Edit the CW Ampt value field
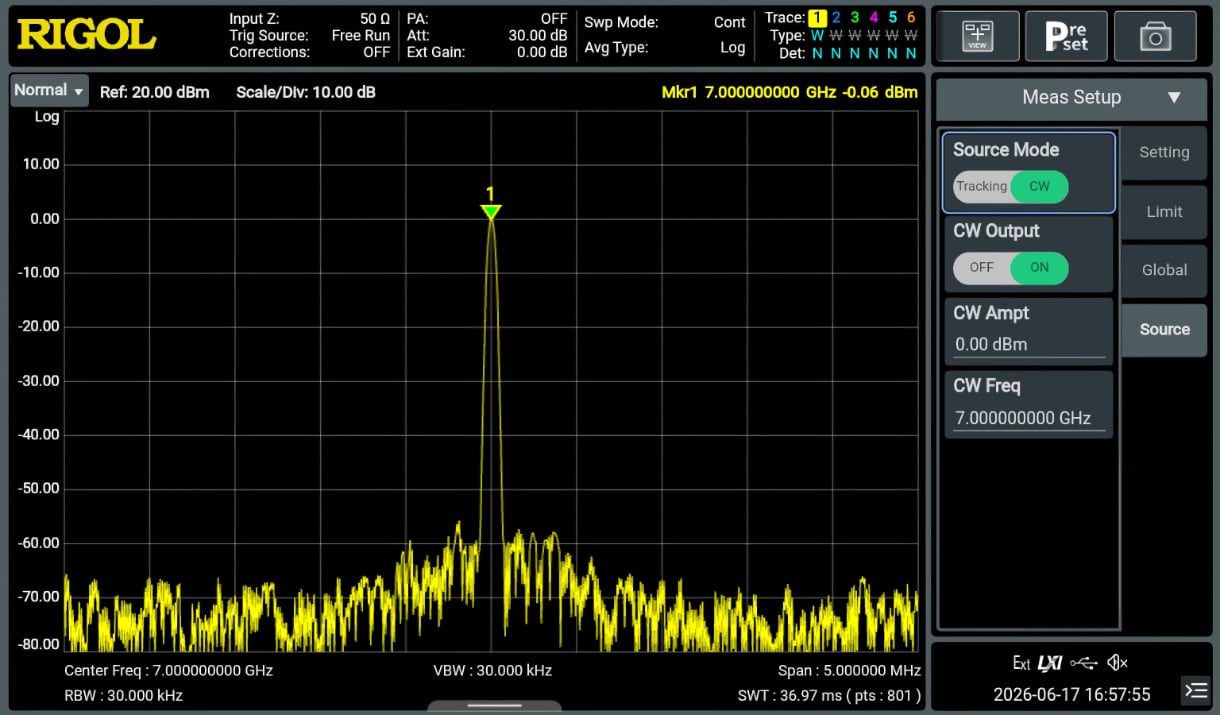This screenshot has height=715, width=1220. 1029,345
